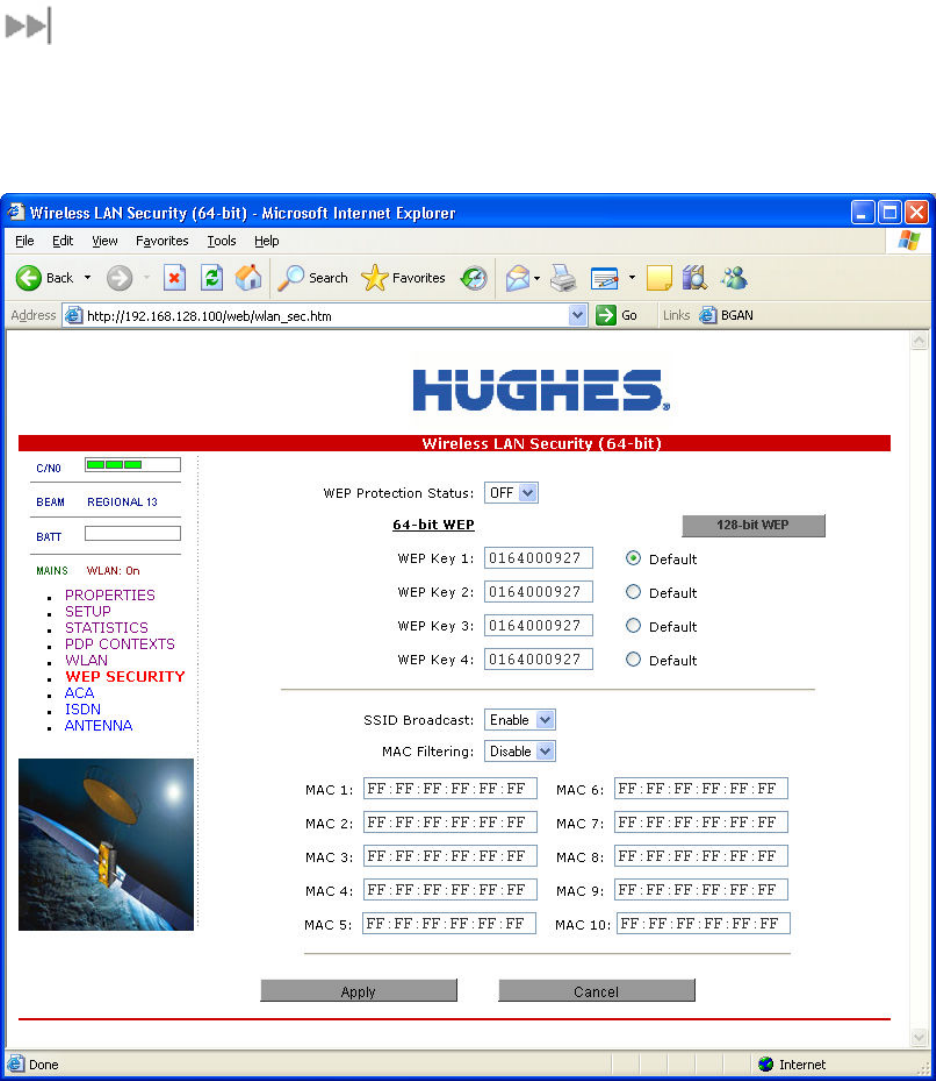This screenshot has height=1081, width=936.
Task: Click the Mail envelope icon
Action: 517,278
